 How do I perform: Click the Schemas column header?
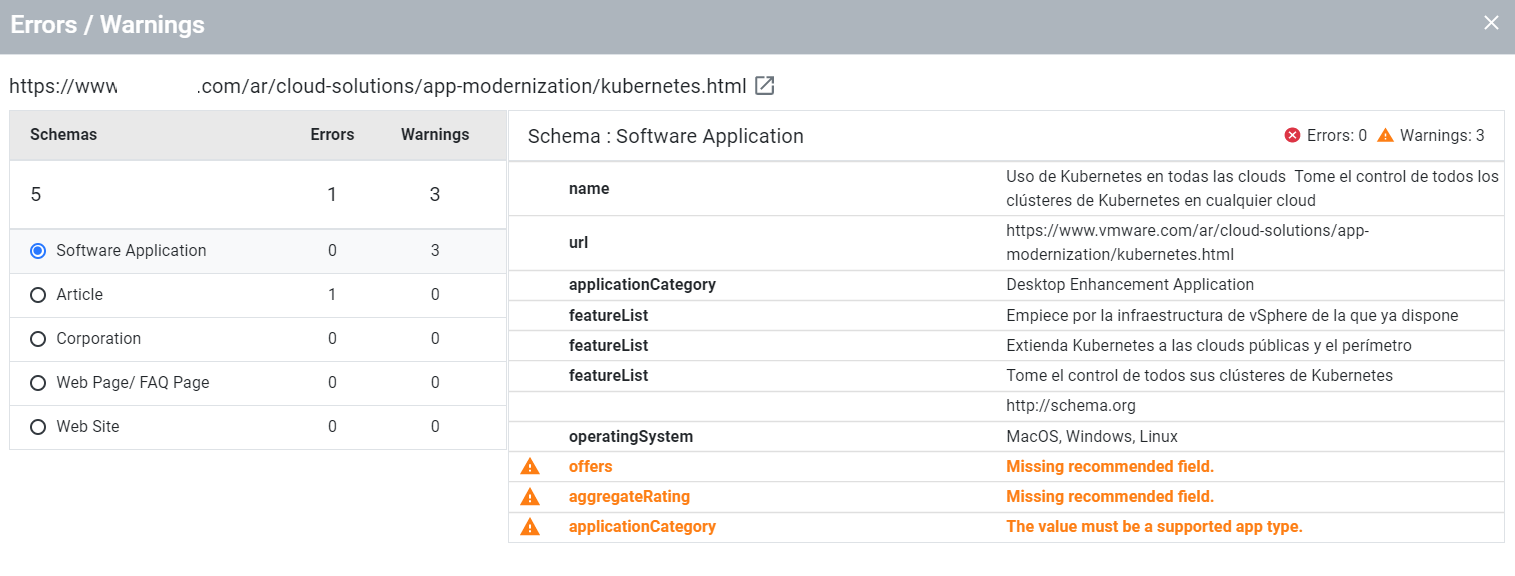[x=63, y=134]
